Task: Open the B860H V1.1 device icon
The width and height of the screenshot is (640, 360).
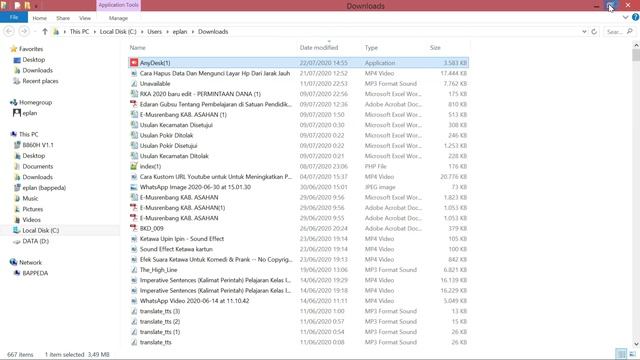Action: click(17, 145)
